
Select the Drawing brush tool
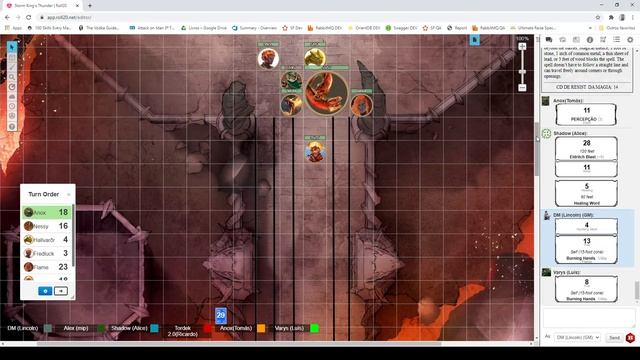point(12,67)
